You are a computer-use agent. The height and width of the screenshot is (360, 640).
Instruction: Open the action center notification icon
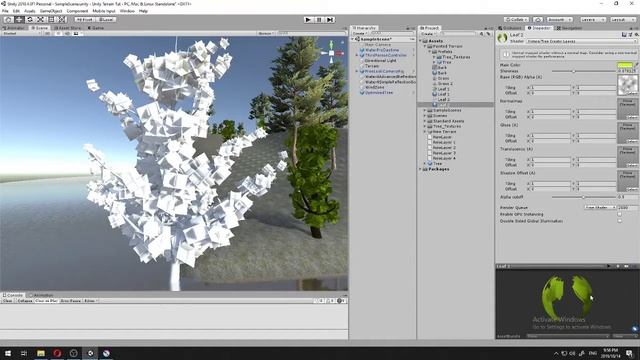(629, 353)
